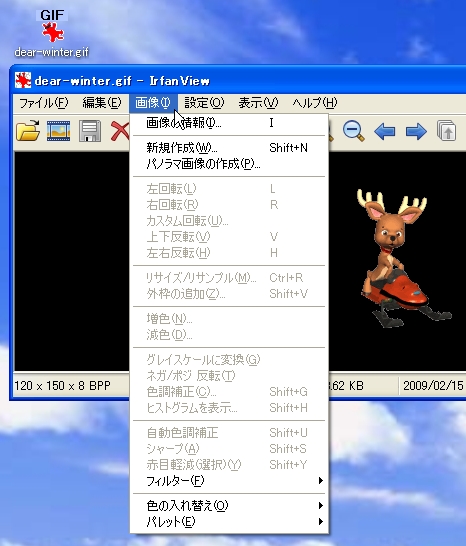Image resolution: width=466 pixels, height=546 pixels.
Task: Open the ファイル(F) menu
Action: pyautogui.click(x=44, y=103)
